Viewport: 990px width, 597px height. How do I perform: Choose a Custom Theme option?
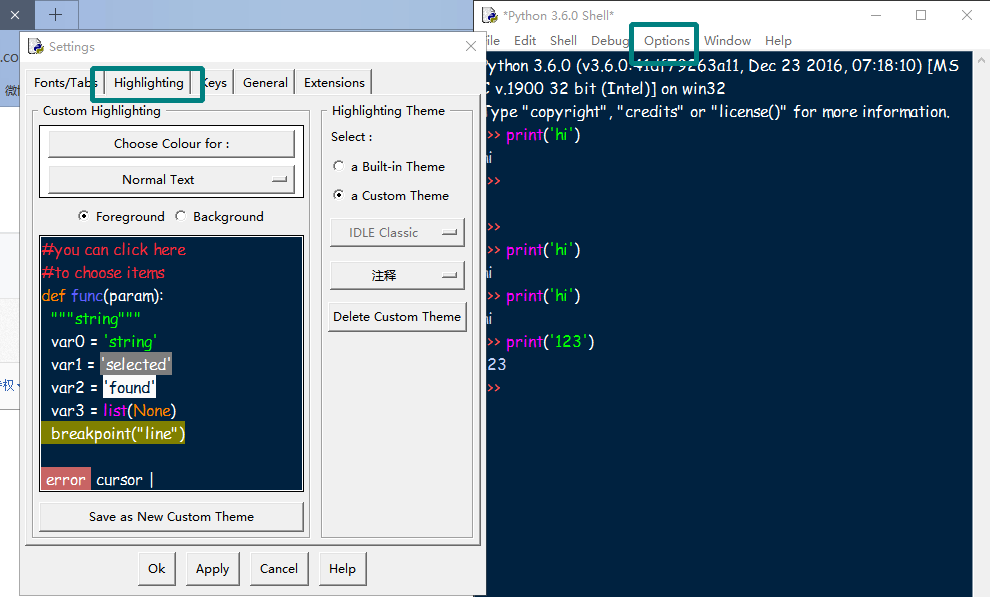pyautogui.click(x=338, y=195)
